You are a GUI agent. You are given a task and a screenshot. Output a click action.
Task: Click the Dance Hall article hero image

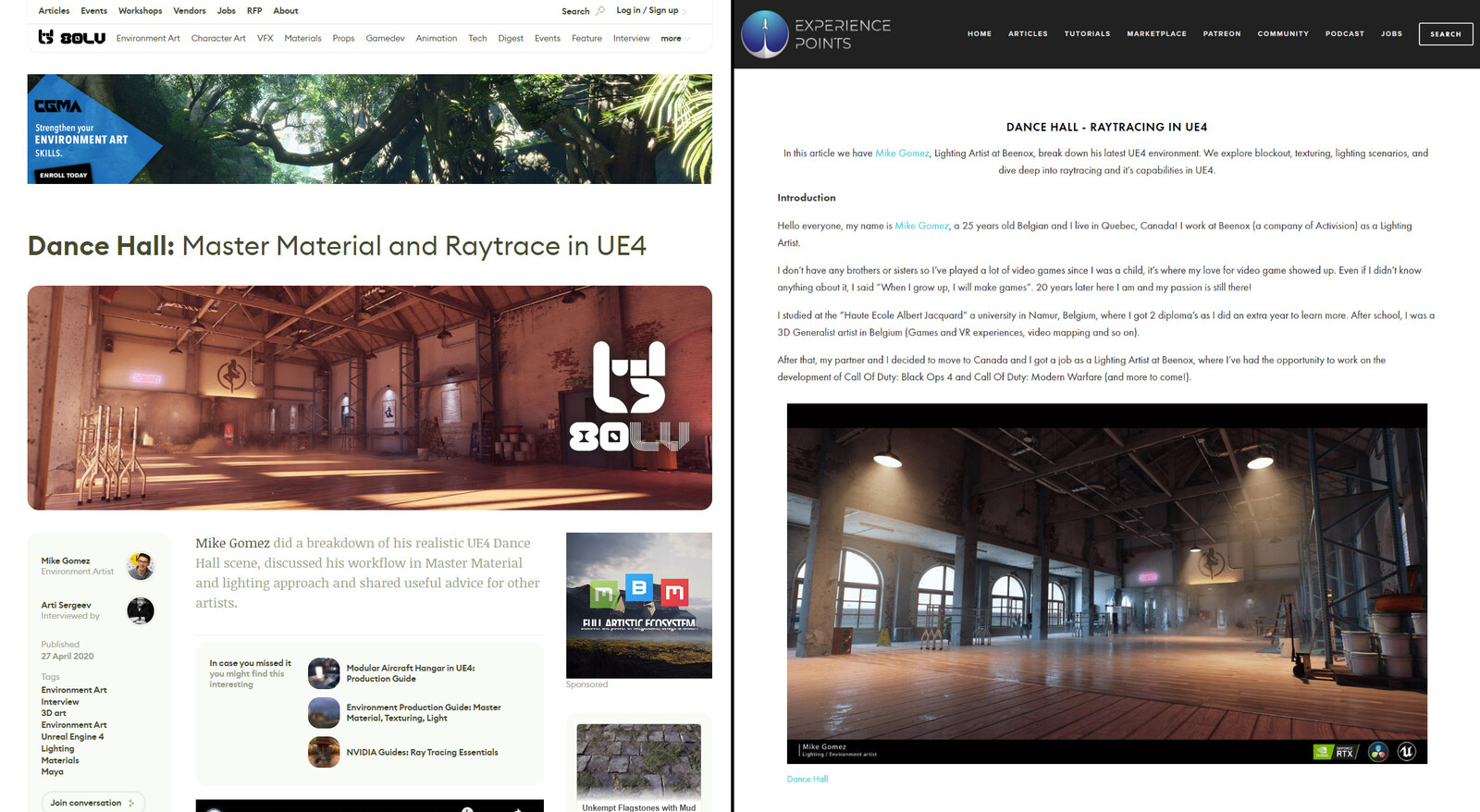coord(369,398)
